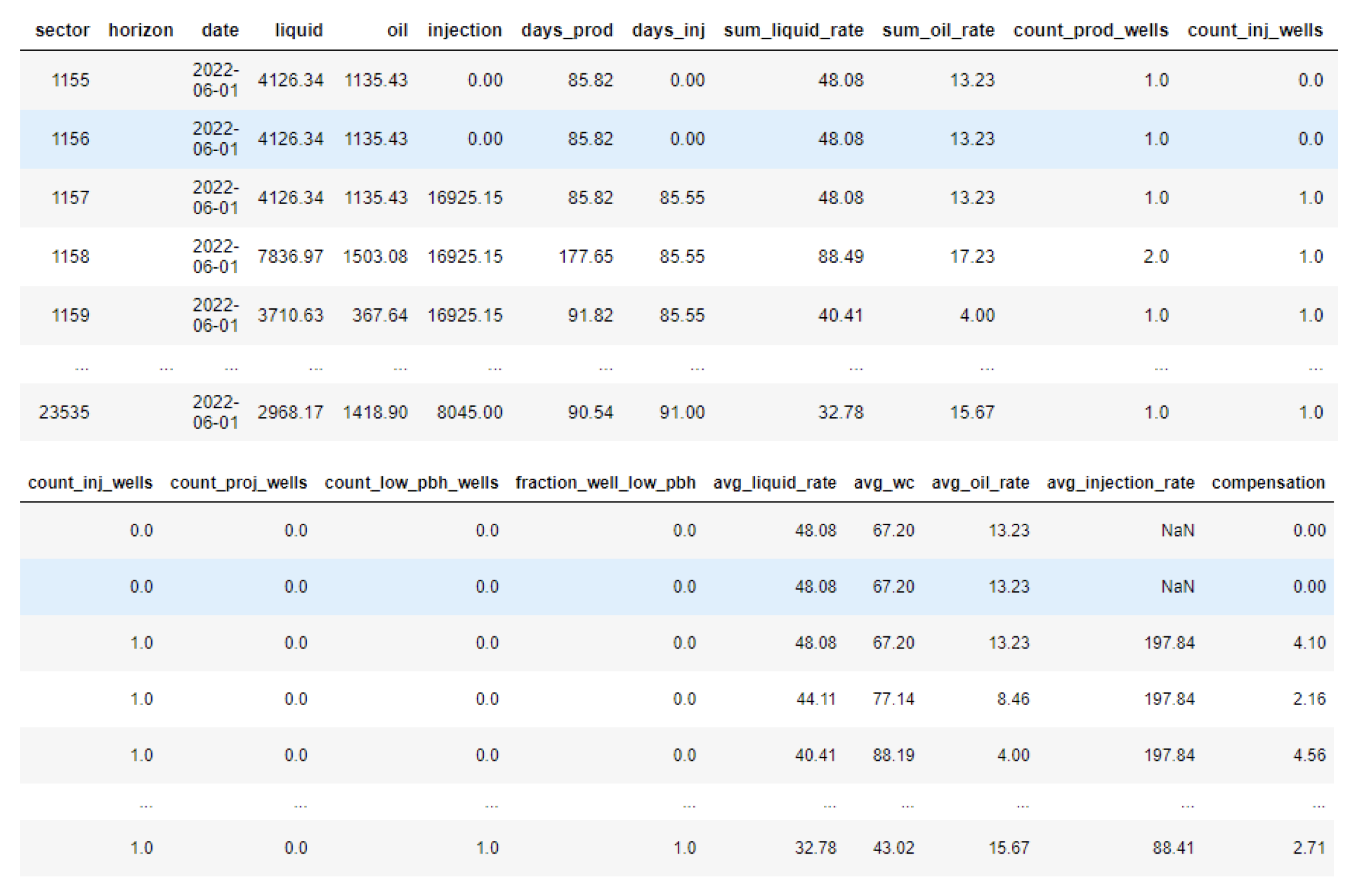
Task: Click the count_prod_wells column header
Action: coord(1090,30)
